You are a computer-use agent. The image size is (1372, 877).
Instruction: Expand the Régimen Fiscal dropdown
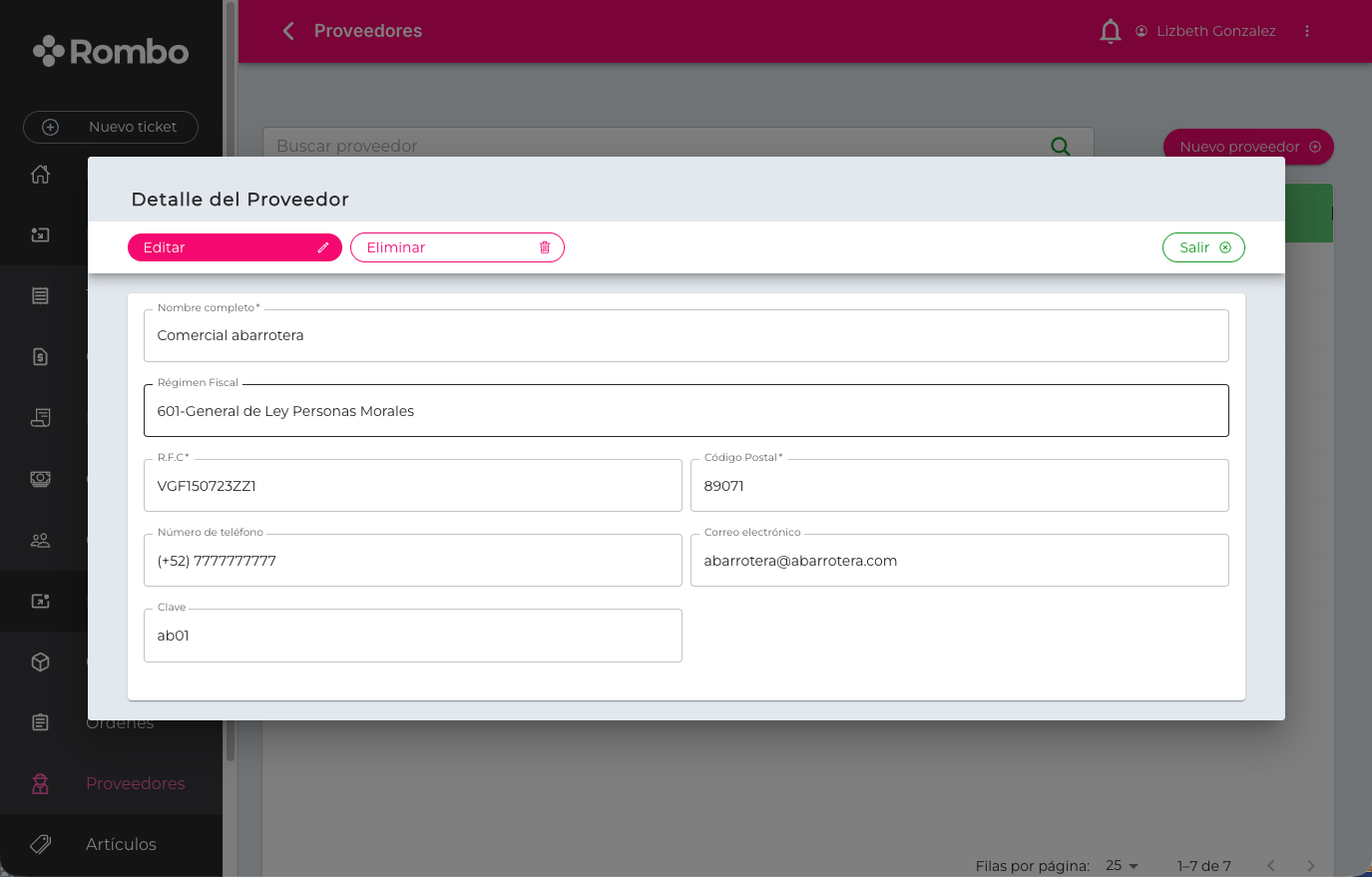click(x=686, y=411)
